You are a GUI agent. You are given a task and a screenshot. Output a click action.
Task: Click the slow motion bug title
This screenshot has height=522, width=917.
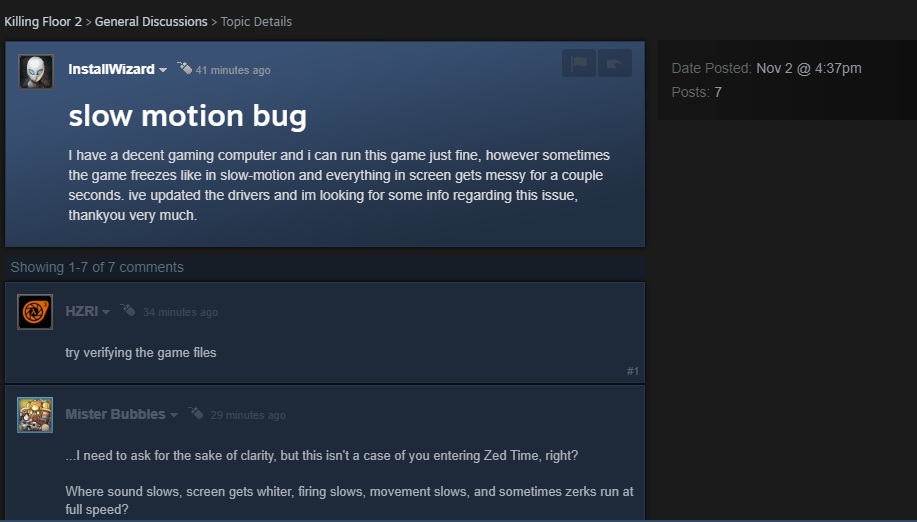tap(188, 116)
